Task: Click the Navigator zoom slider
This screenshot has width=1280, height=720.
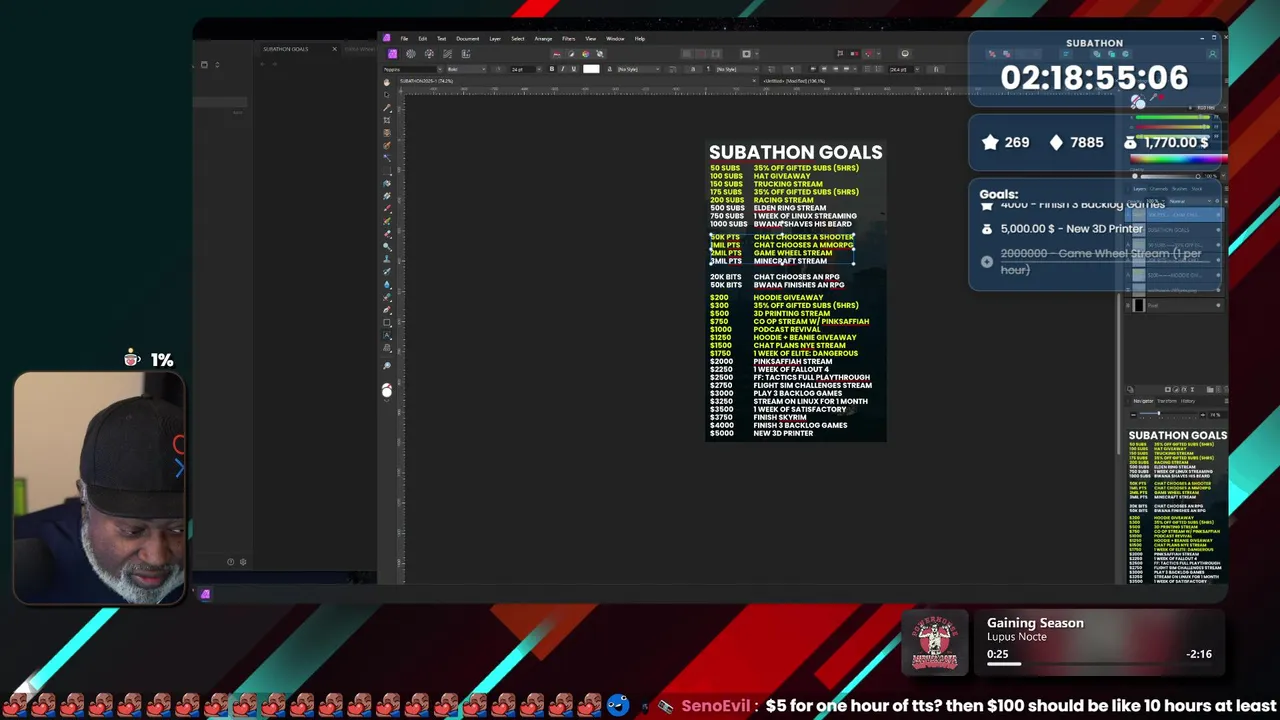Action: [1167, 413]
